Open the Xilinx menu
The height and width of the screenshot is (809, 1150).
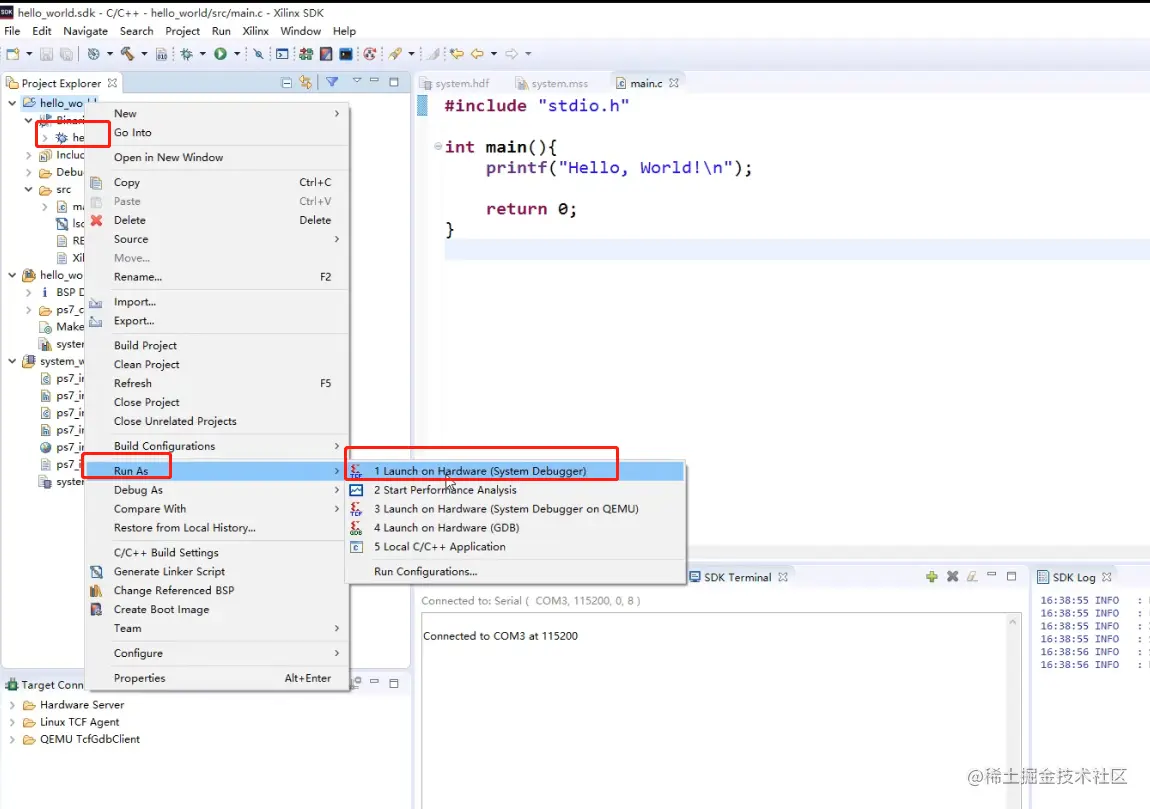click(x=255, y=31)
